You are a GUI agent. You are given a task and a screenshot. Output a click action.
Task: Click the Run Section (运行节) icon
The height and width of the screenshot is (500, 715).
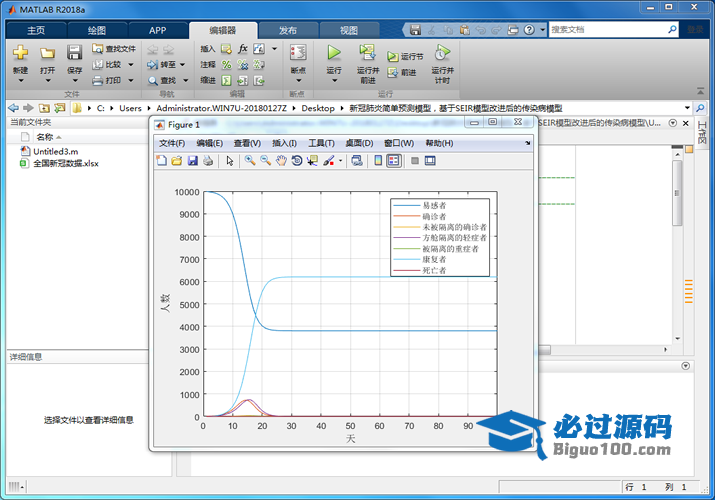pyautogui.click(x=392, y=56)
